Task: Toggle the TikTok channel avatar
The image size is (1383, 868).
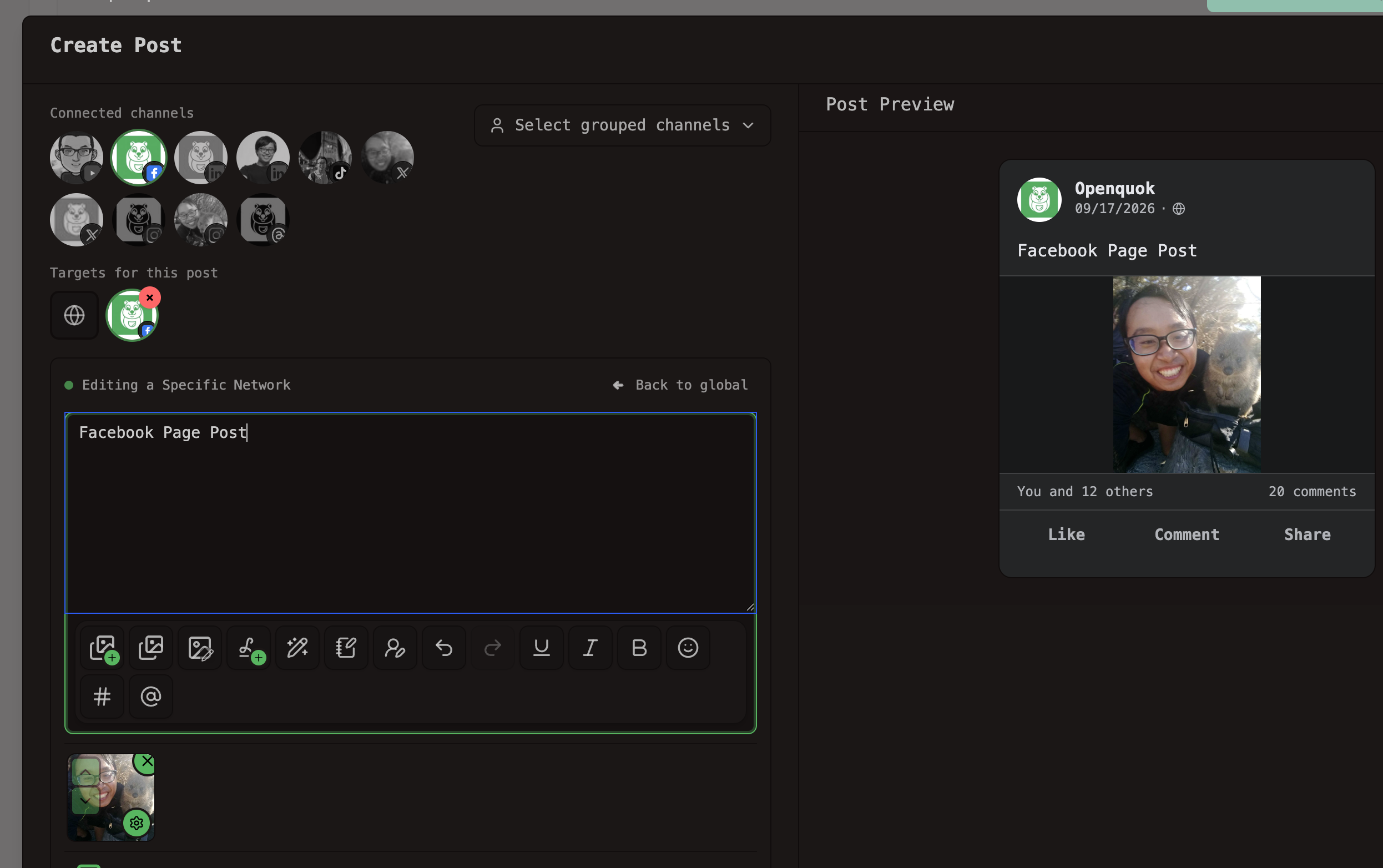Action: (x=325, y=157)
